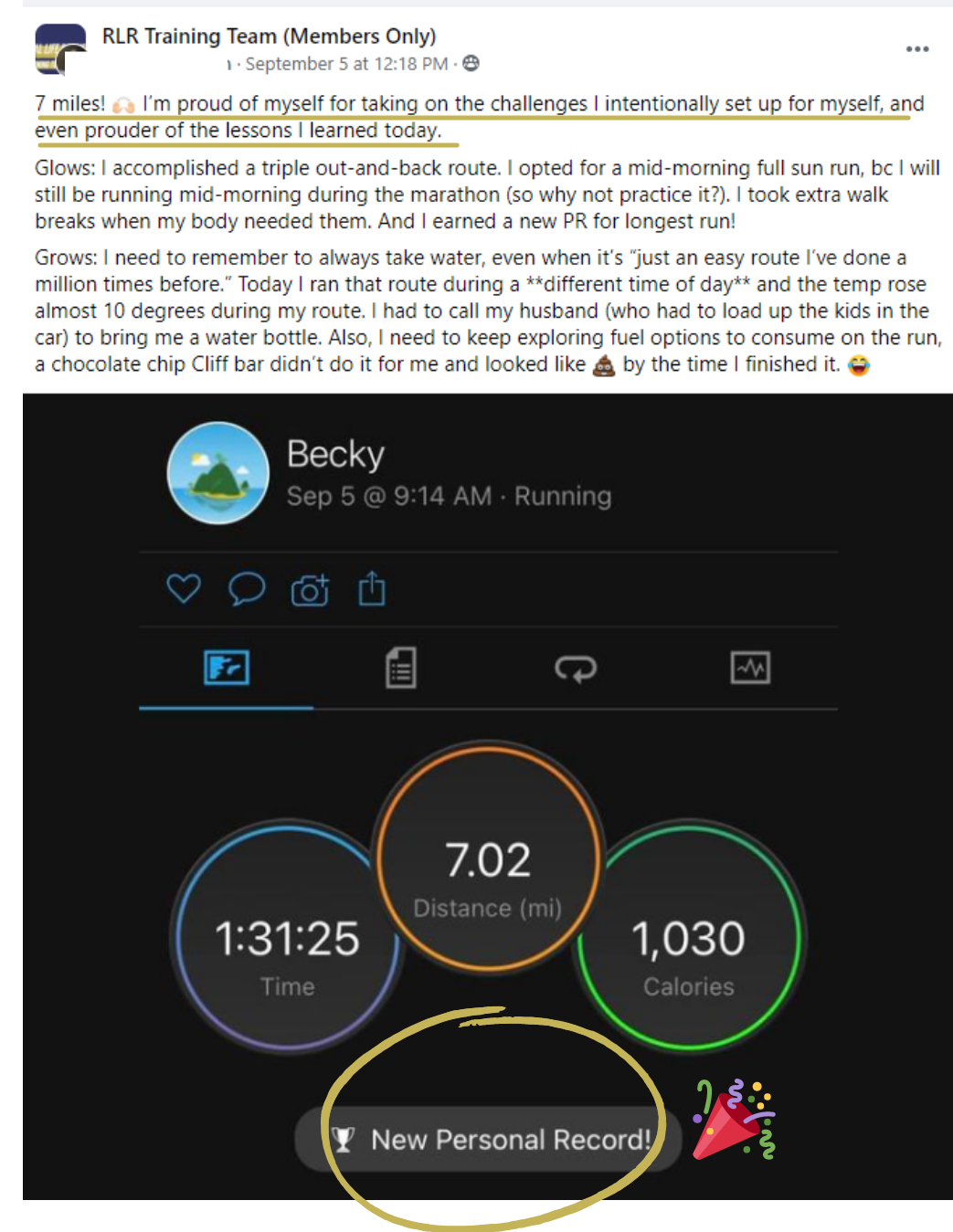Viewport: 953px width, 1232px height.
Task: Select the activity overview tab
Action: point(227,668)
